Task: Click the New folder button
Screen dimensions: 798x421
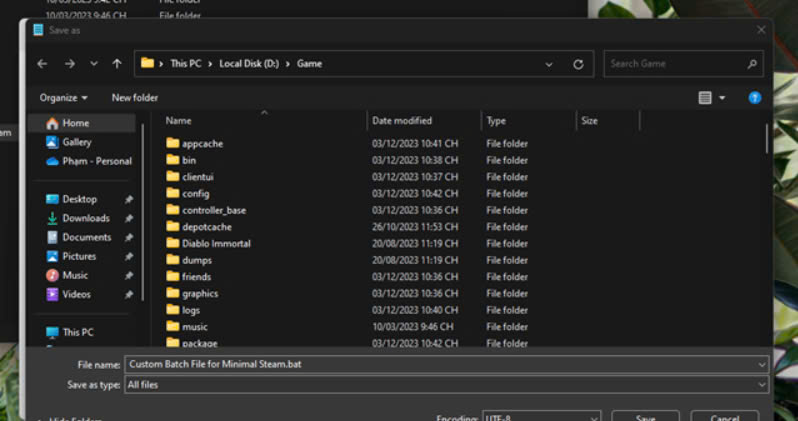Action: pos(134,97)
